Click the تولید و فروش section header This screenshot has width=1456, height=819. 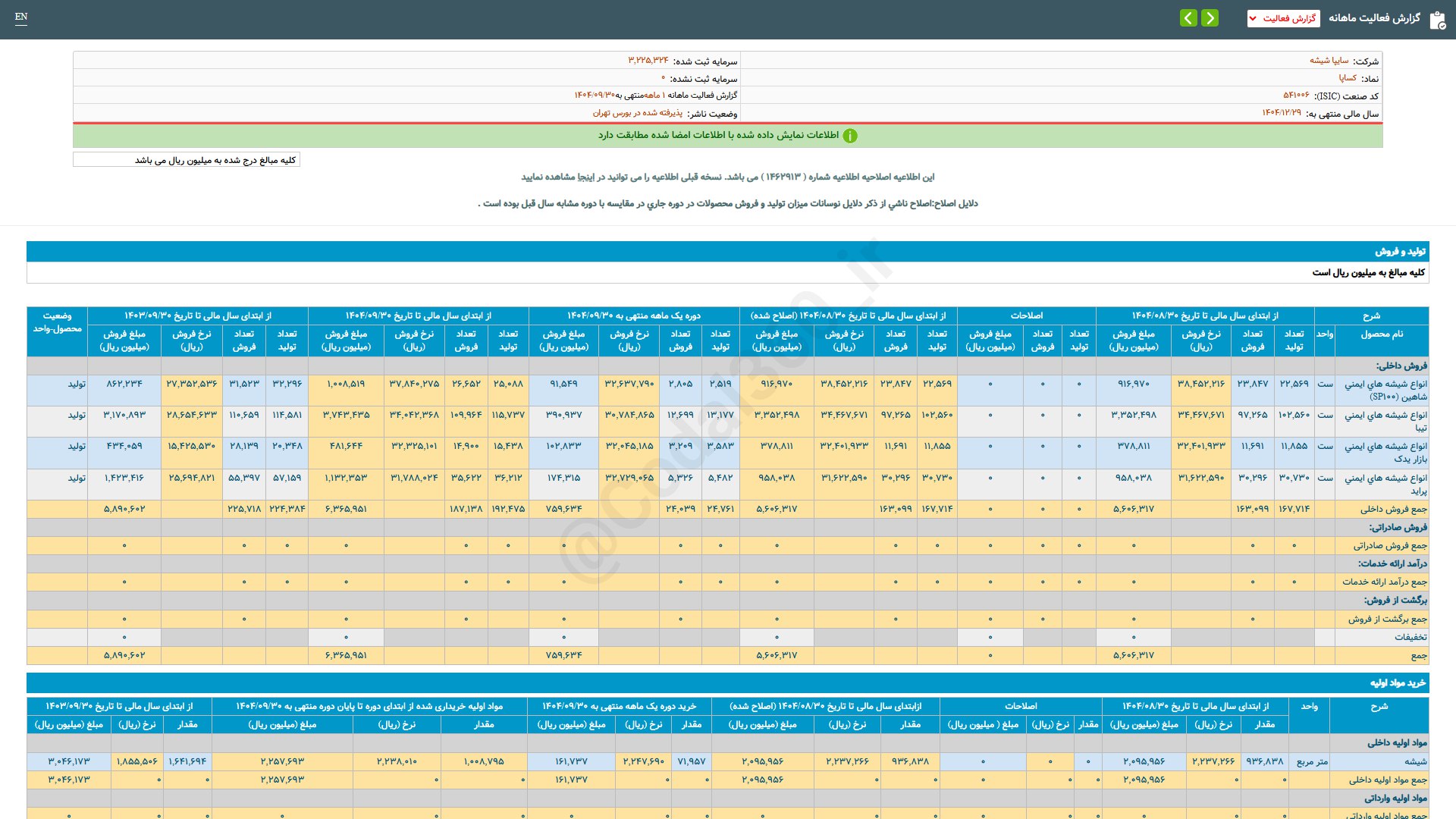point(1400,252)
